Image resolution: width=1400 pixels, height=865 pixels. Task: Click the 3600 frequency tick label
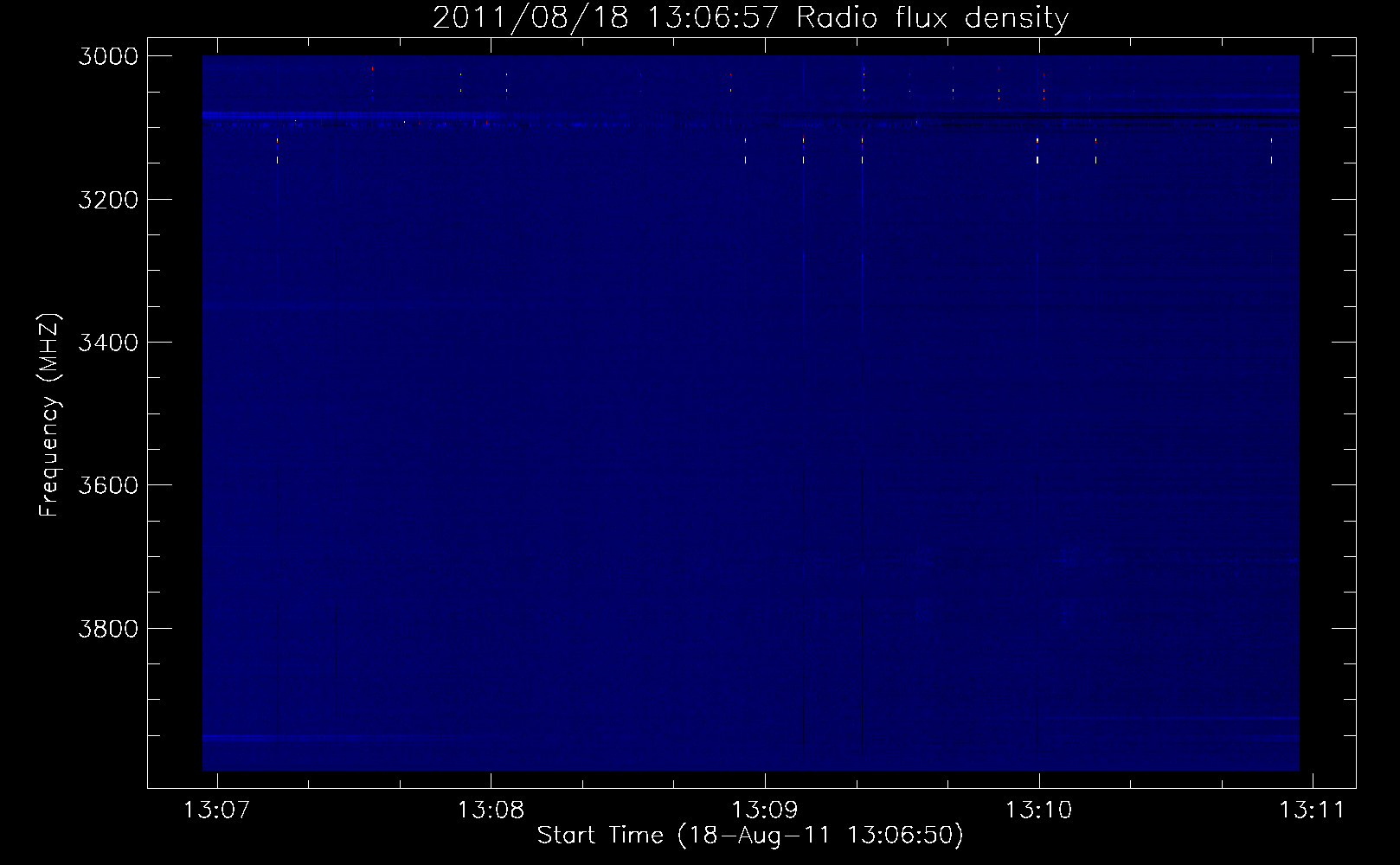[x=108, y=485]
